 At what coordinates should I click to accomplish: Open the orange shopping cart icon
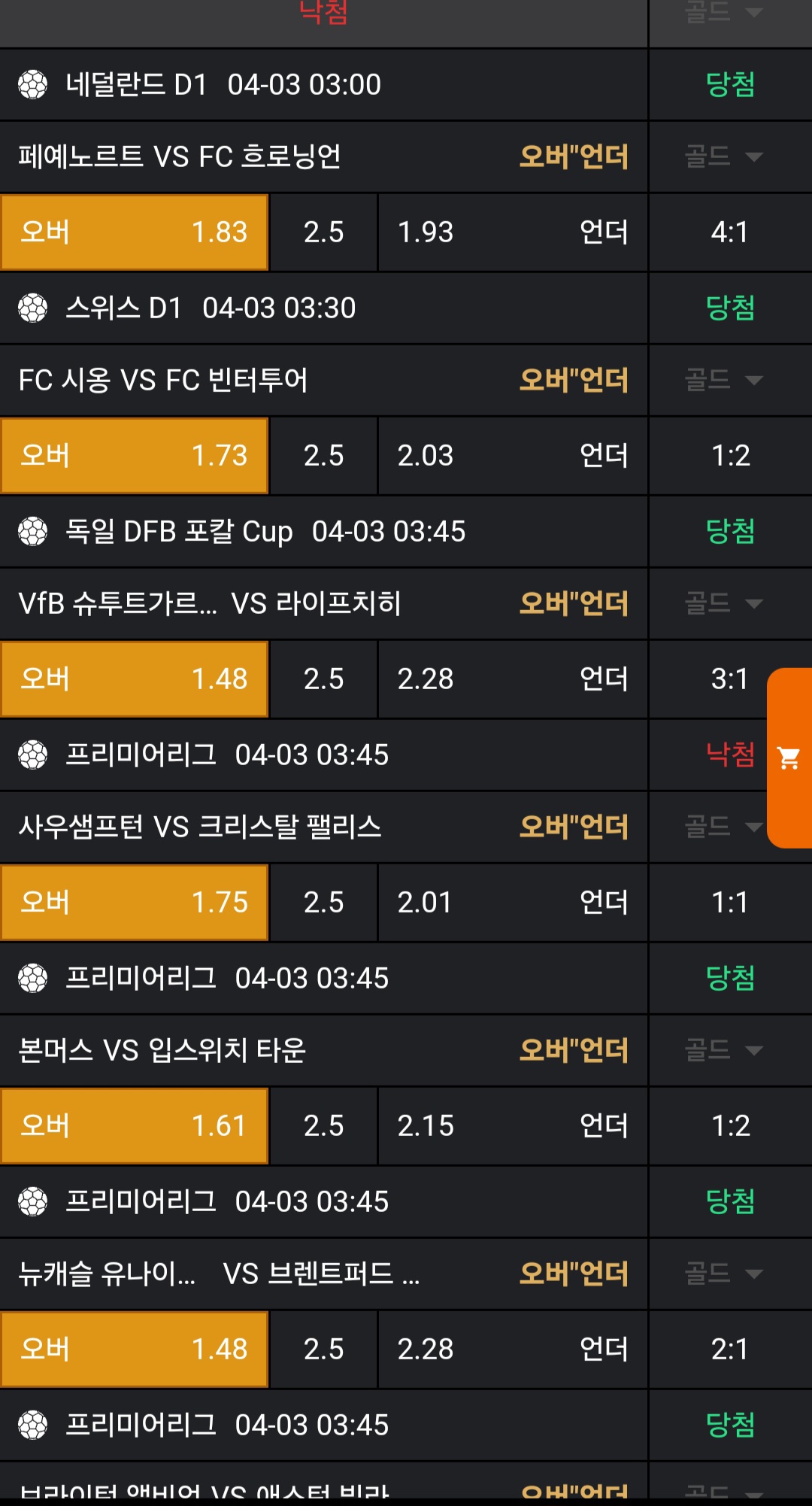pyautogui.click(x=789, y=758)
